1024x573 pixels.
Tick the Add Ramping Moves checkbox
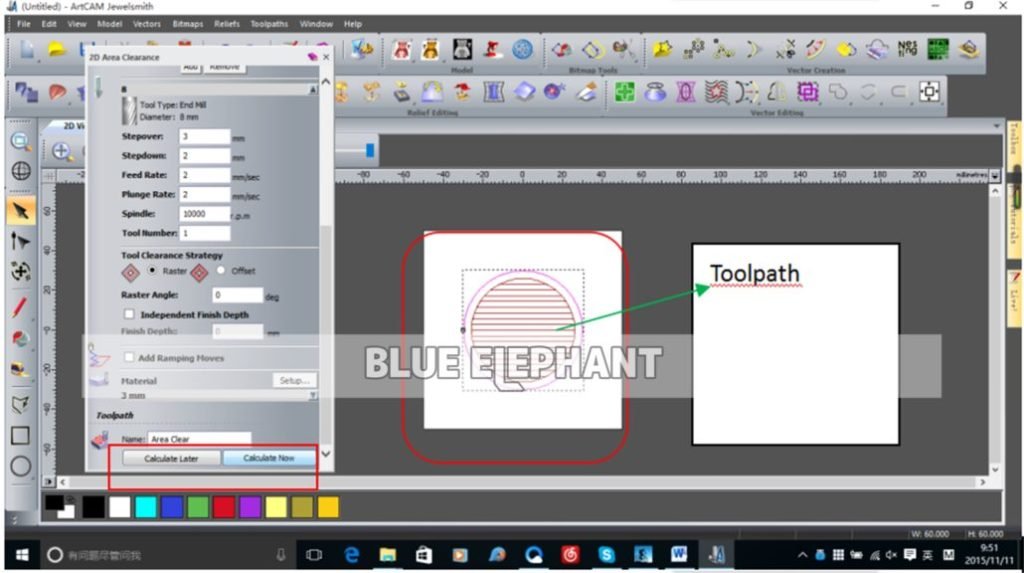[129, 357]
